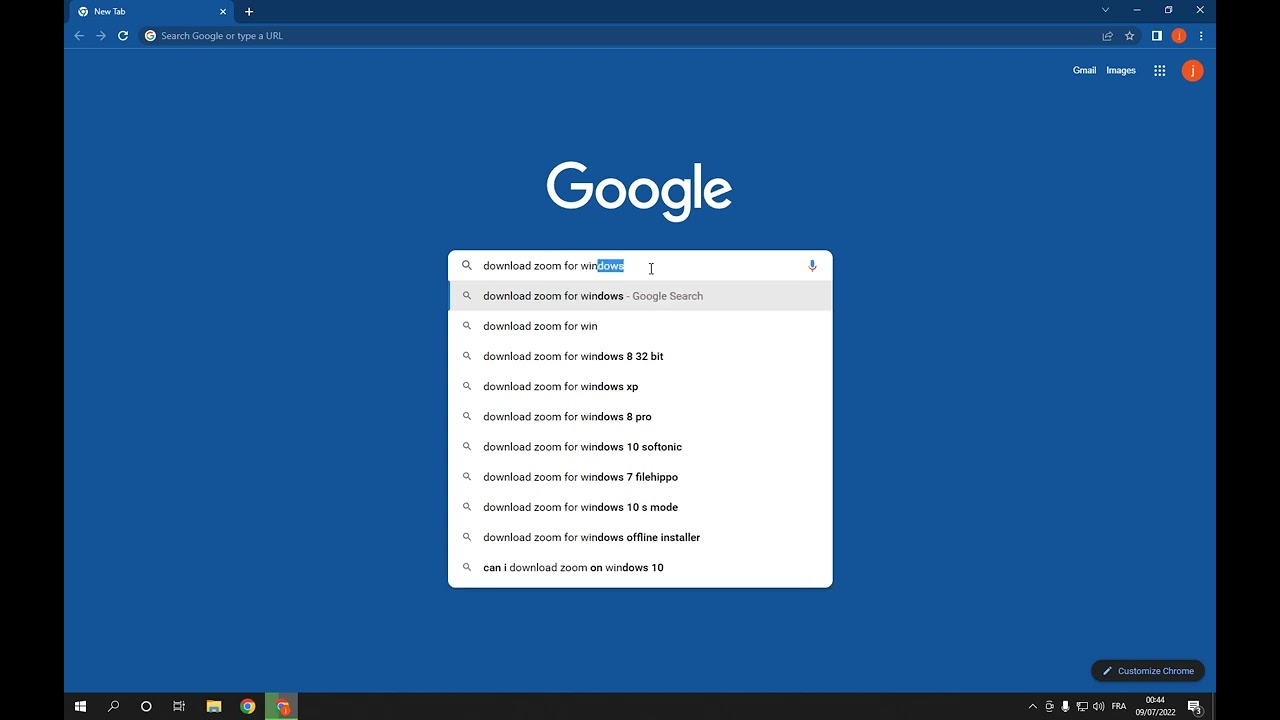Open Images link
The width and height of the screenshot is (1280, 720).
pyautogui.click(x=1121, y=70)
